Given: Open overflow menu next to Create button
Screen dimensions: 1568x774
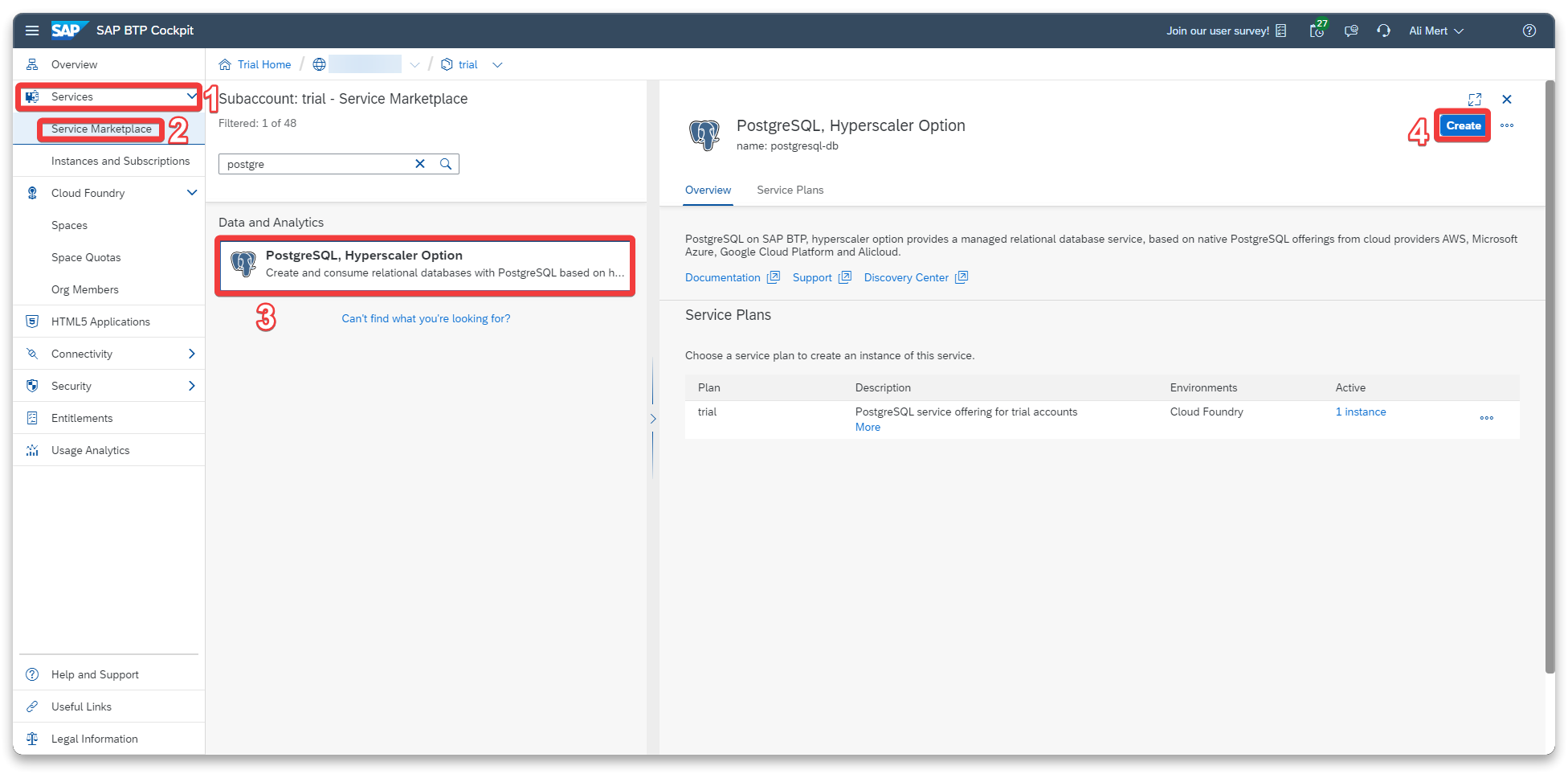Looking at the screenshot, I should pyautogui.click(x=1507, y=125).
